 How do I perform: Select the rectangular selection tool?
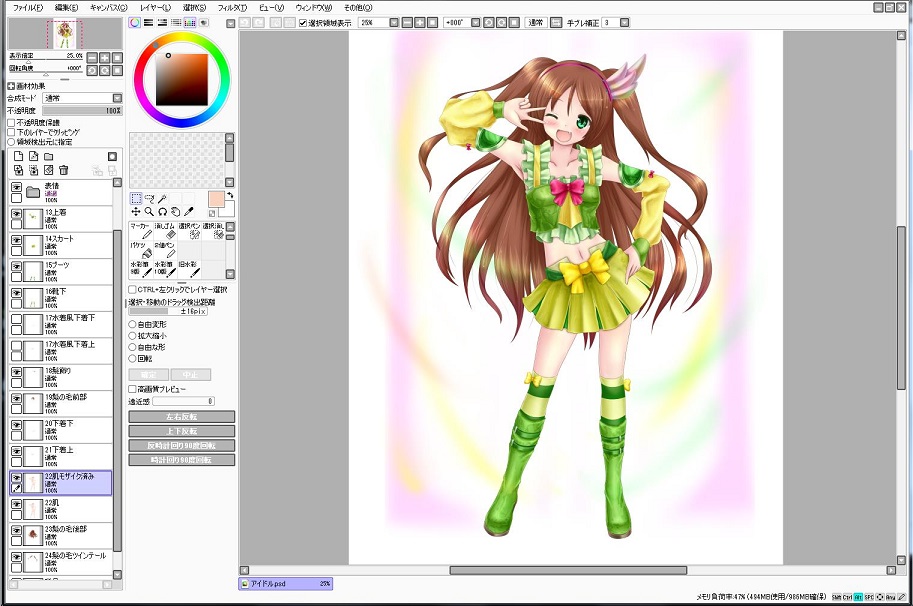[x=136, y=198]
